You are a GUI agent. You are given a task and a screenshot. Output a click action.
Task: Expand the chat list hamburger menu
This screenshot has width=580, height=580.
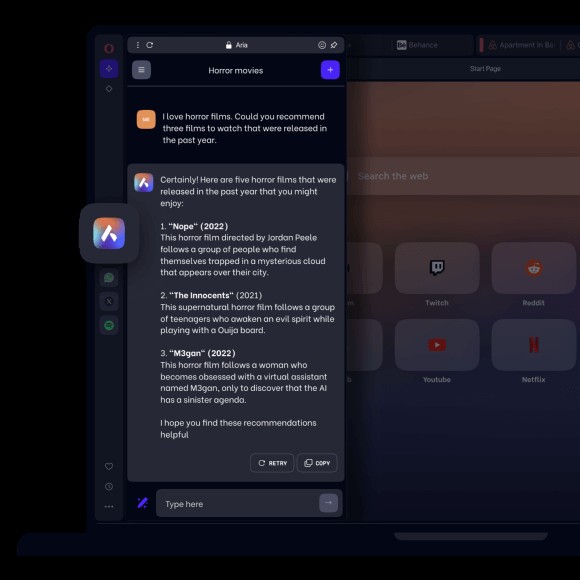pyautogui.click(x=141, y=70)
